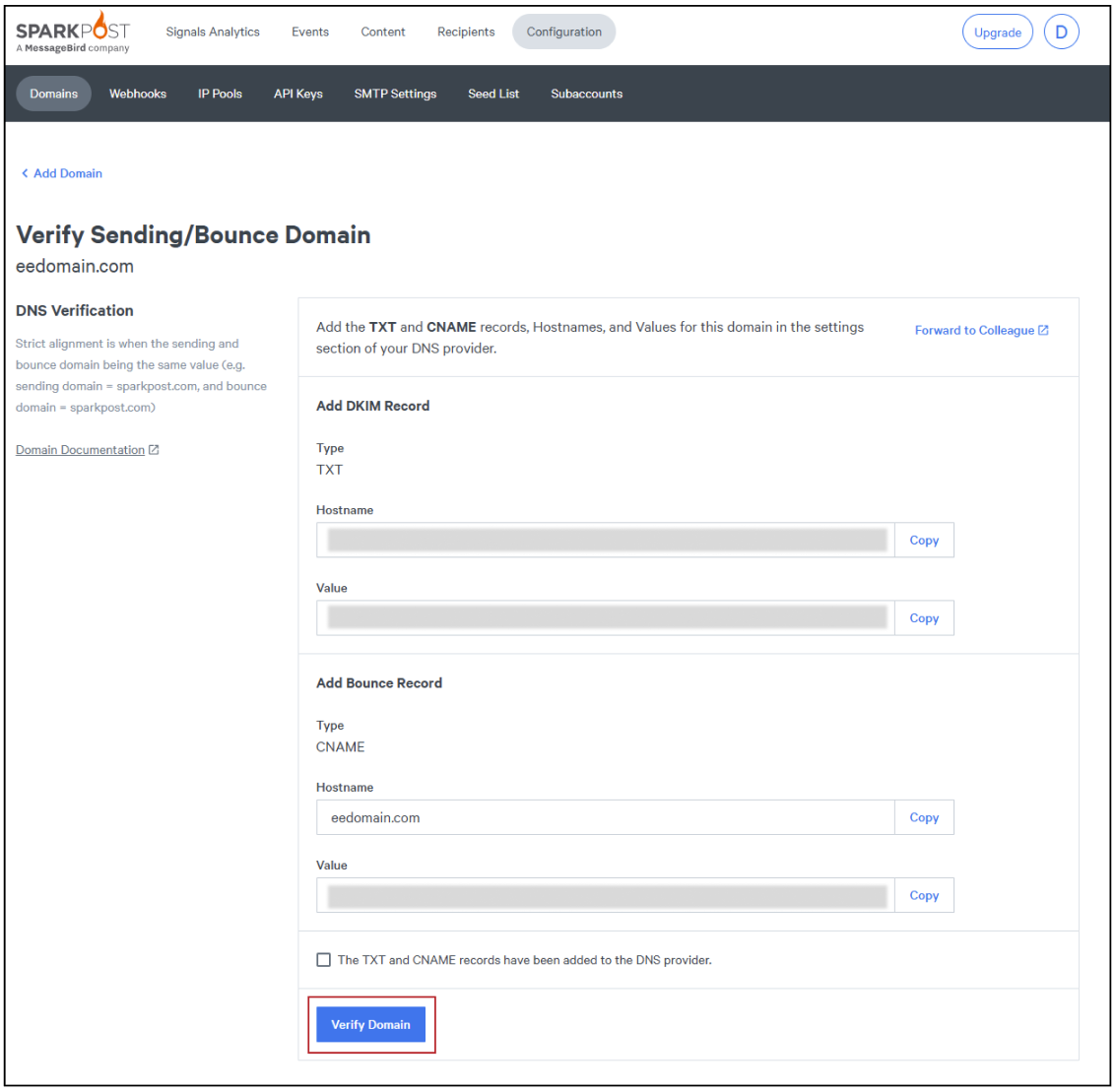Switch to the IP Pools tab
The image size is (1116, 1092).
(220, 94)
